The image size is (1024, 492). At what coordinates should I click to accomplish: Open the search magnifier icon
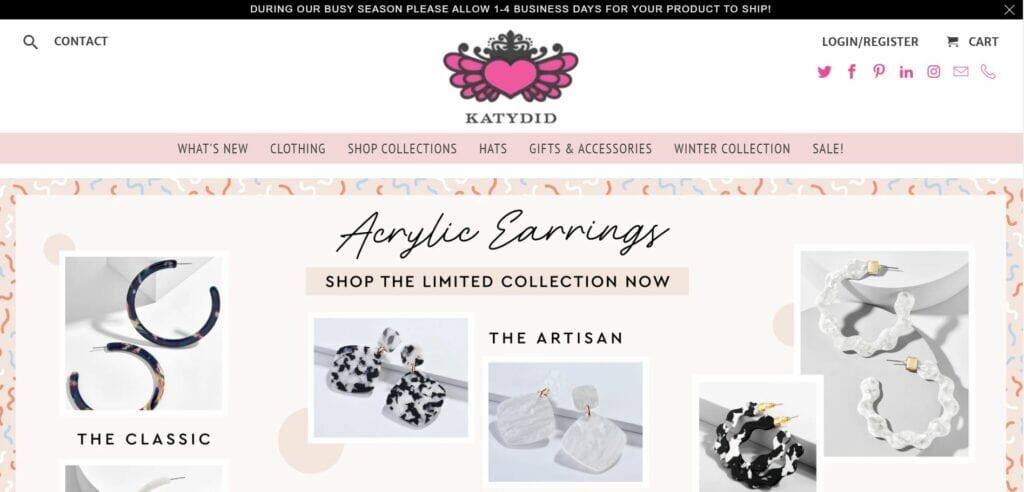pyautogui.click(x=30, y=42)
